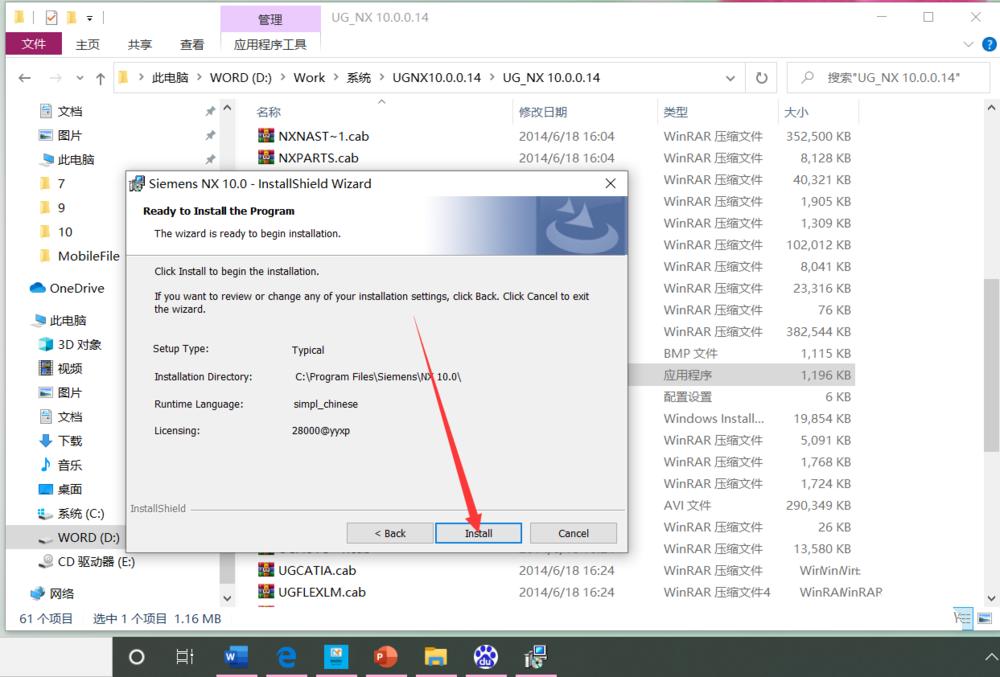
Task: Navigate back using the left arrow icon
Action: [24, 77]
